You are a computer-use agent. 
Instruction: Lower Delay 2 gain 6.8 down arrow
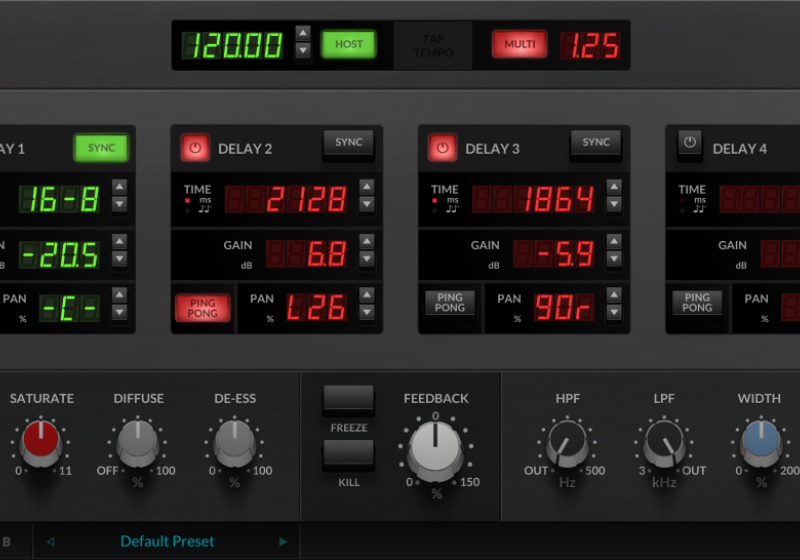coord(367,259)
